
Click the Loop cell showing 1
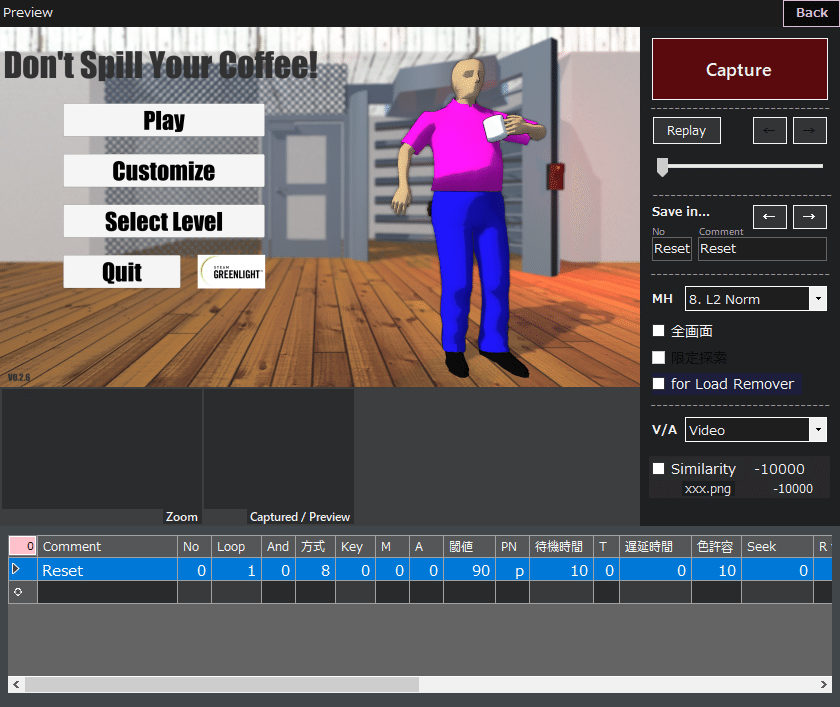236,570
